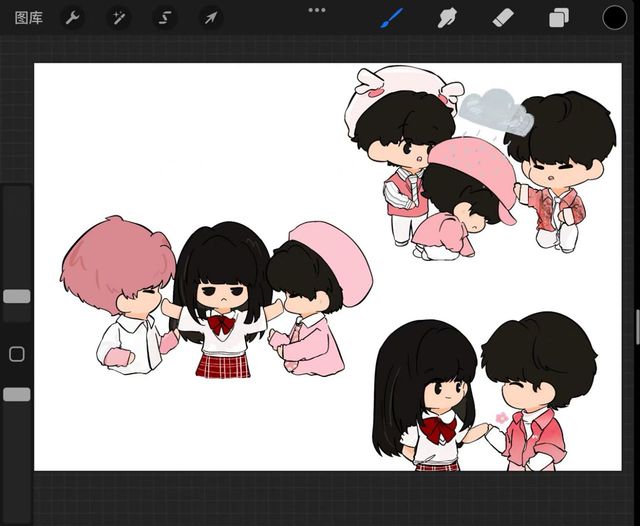Tap the square modify button on sidebar
640x526 pixels.
(x=17, y=354)
